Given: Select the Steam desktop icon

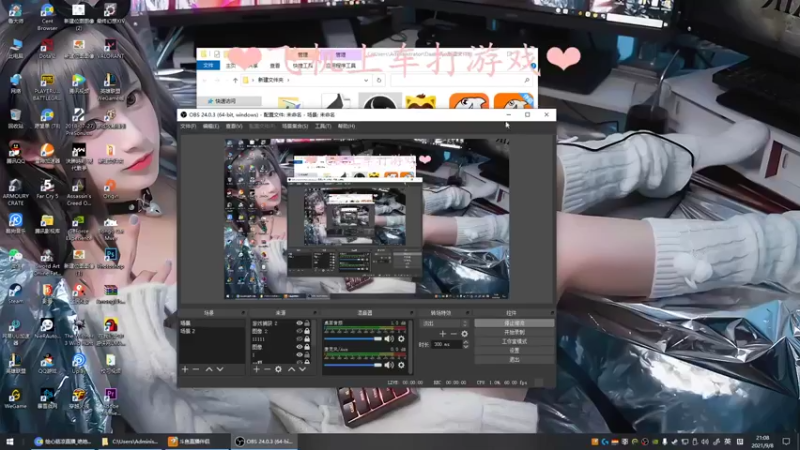Looking at the screenshot, I should (15, 294).
